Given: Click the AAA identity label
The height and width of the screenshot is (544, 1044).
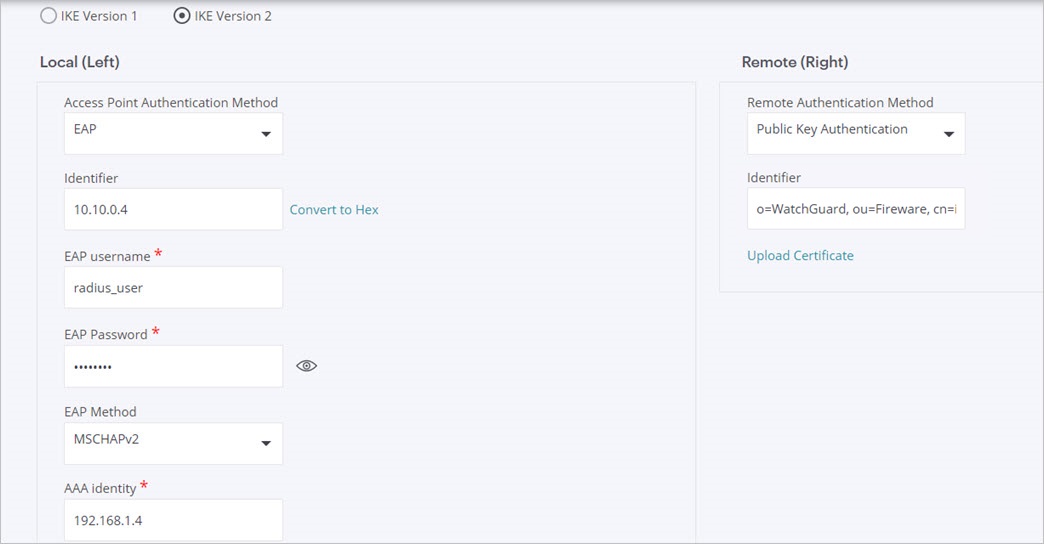Looking at the screenshot, I should 100,488.
